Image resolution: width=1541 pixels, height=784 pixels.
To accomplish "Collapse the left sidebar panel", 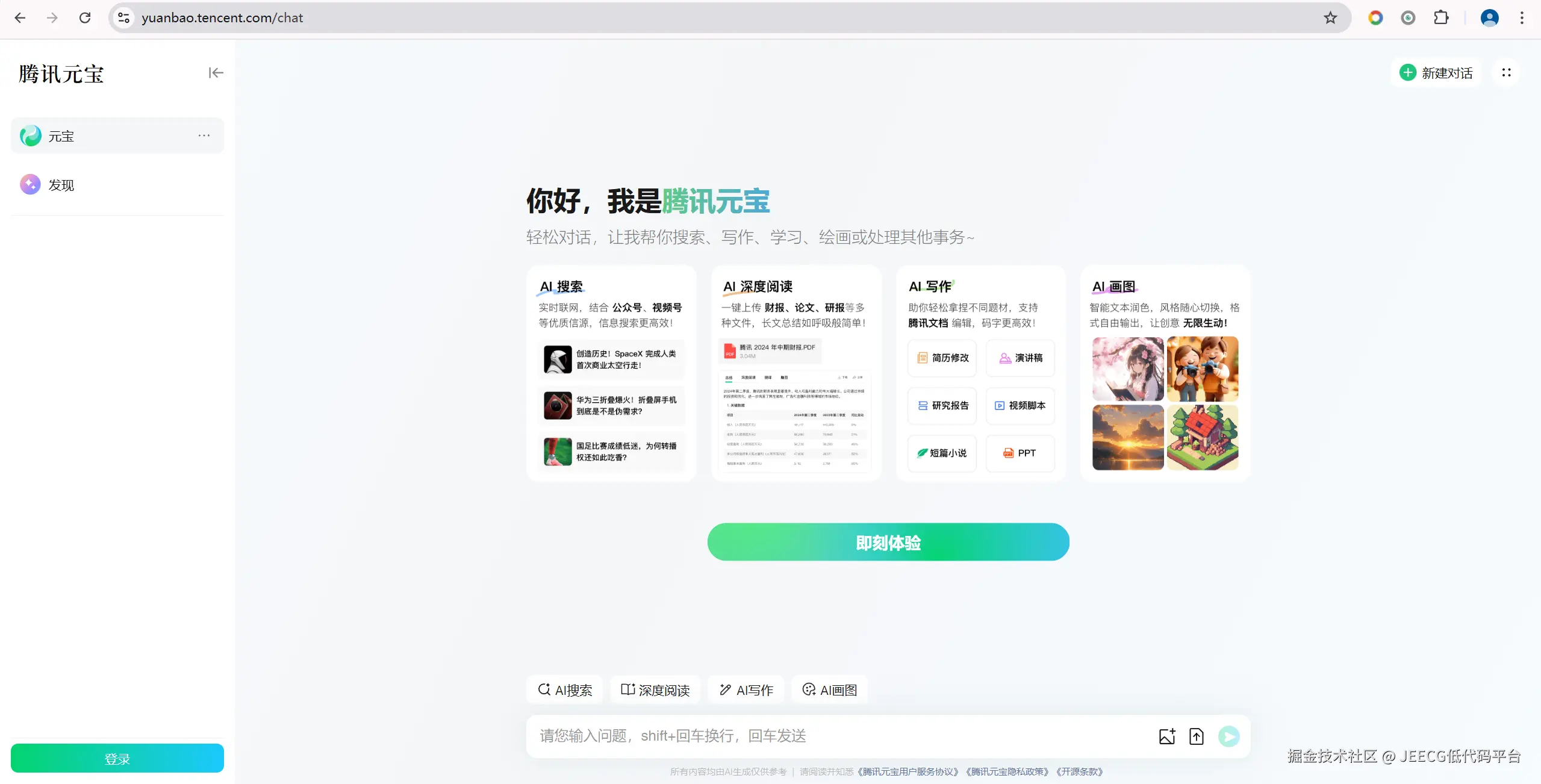I will [x=216, y=73].
